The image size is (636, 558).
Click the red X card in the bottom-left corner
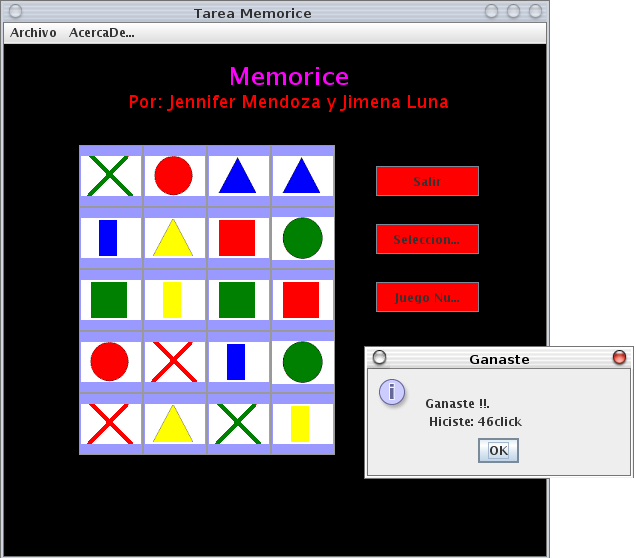click(x=111, y=424)
